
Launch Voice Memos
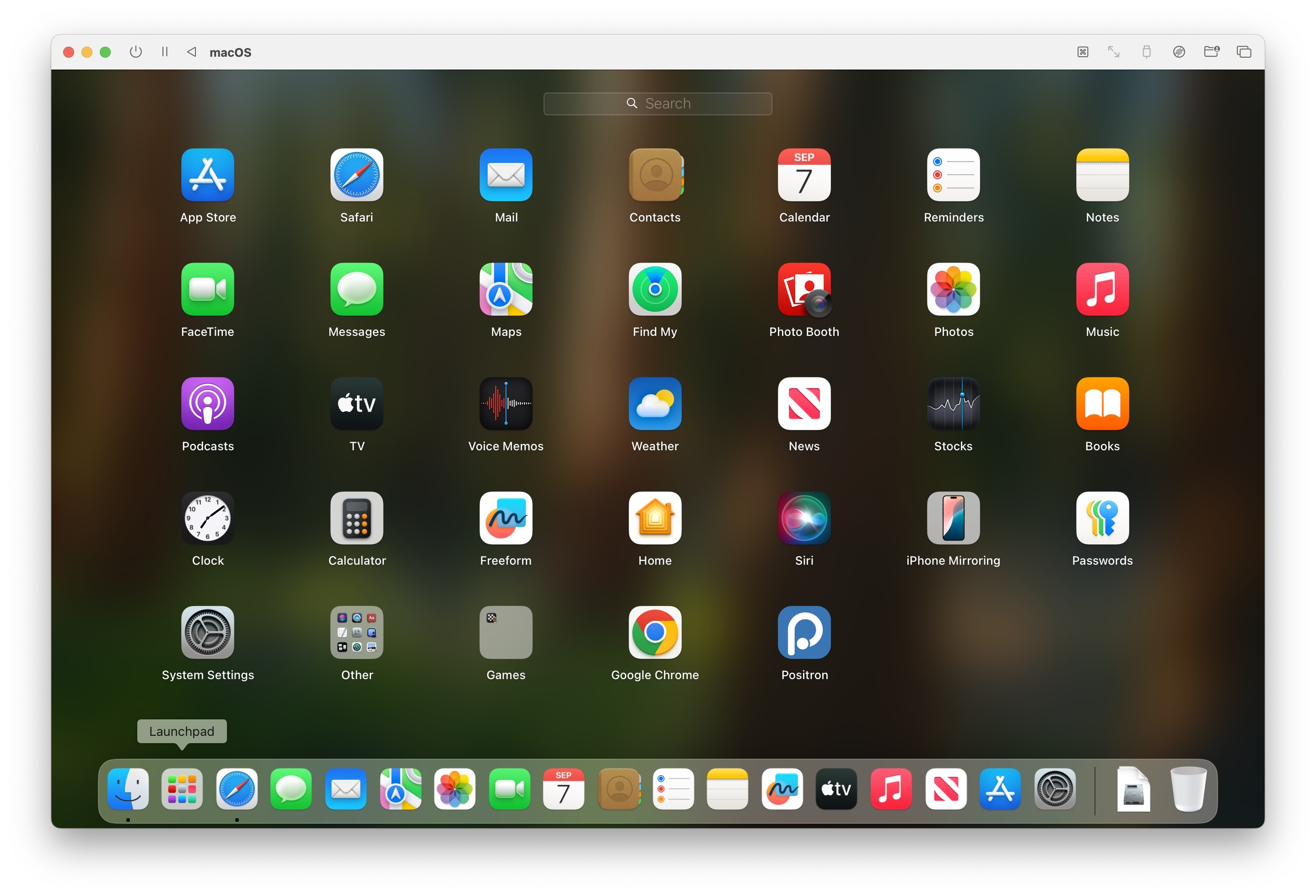point(506,404)
